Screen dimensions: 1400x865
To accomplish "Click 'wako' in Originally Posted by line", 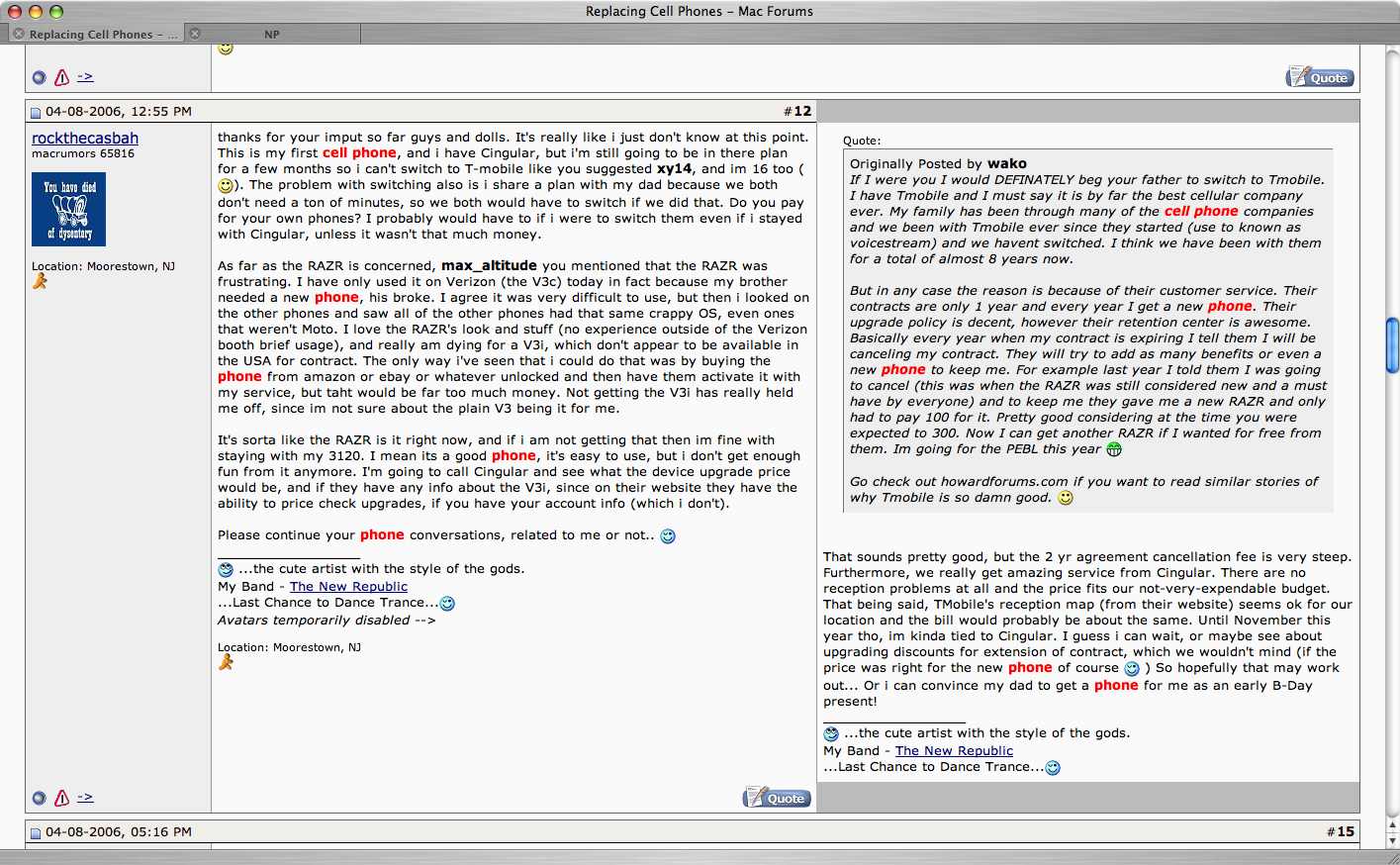I will (1007, 164).
